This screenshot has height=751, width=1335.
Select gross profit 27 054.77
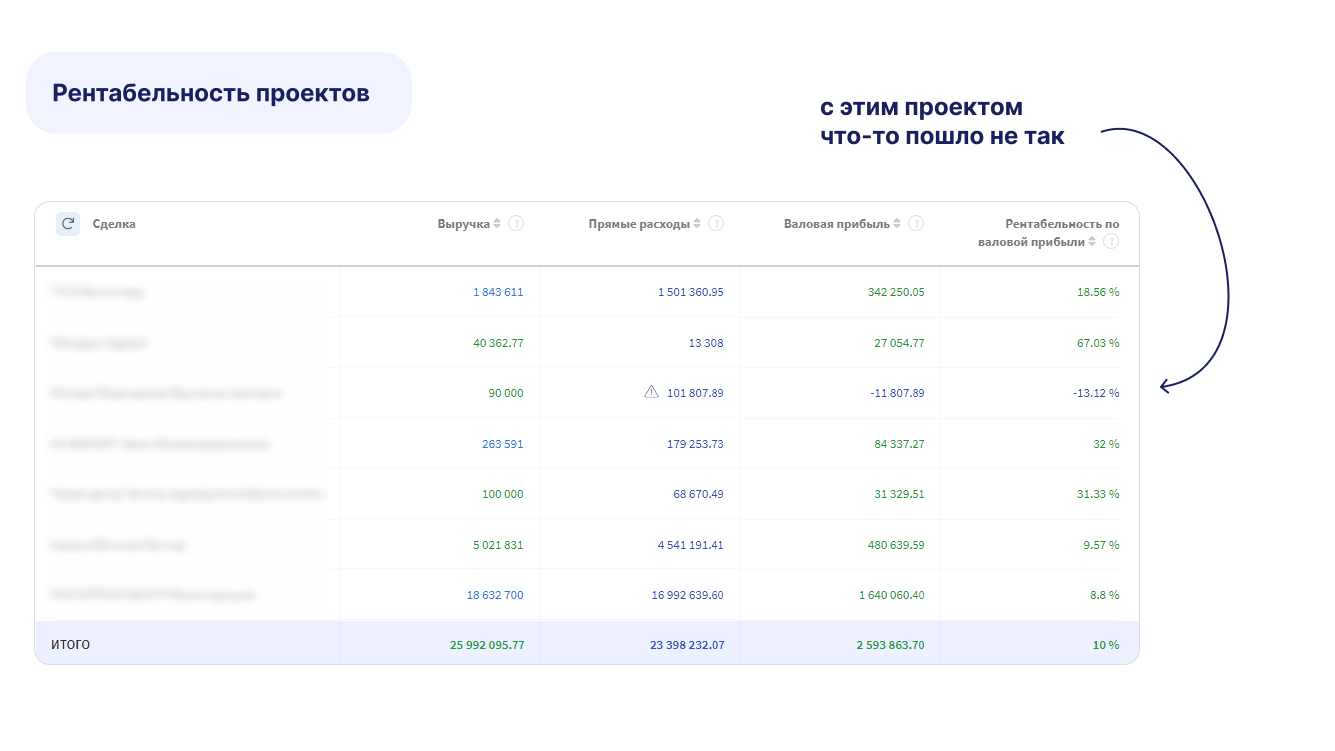point(900,343)
